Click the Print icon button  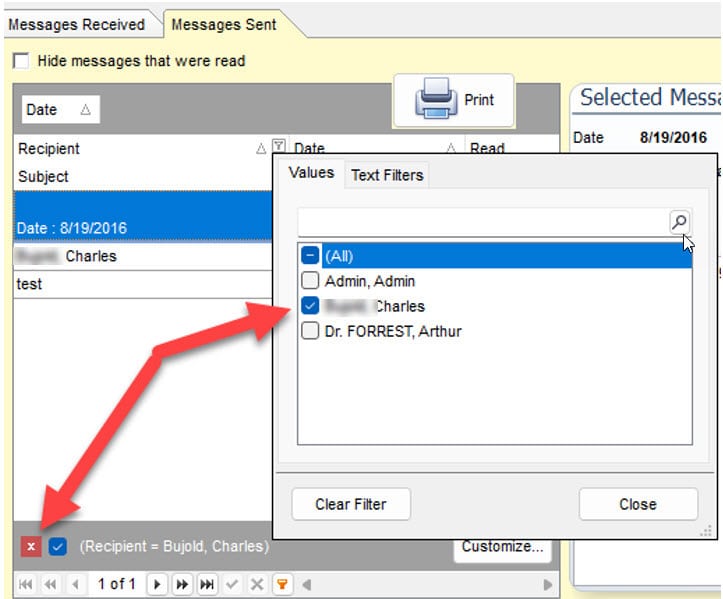pos(453,100)
